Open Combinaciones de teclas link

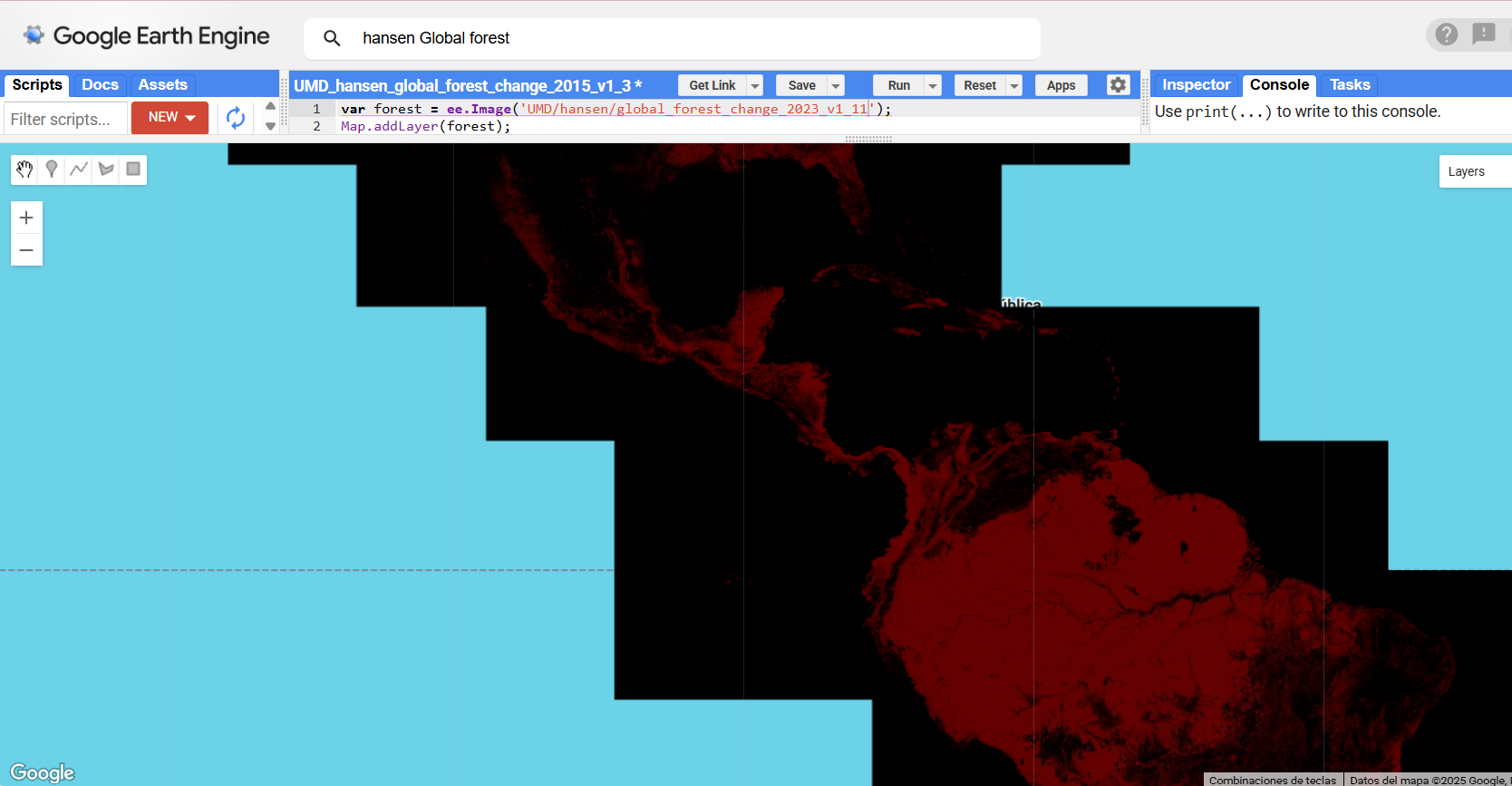1273,780
